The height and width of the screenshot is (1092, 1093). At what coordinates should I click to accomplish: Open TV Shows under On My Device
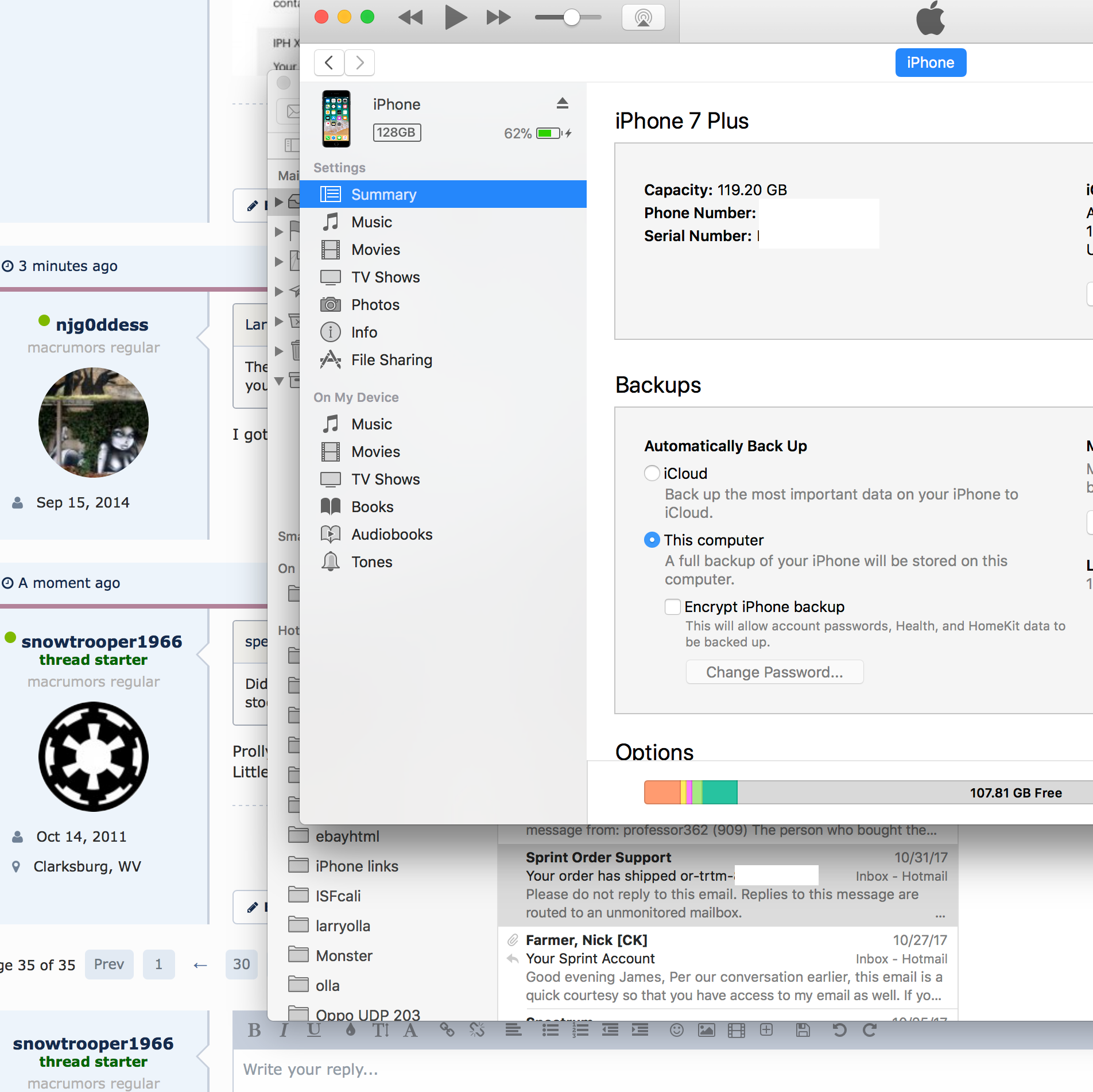point(443,479)
